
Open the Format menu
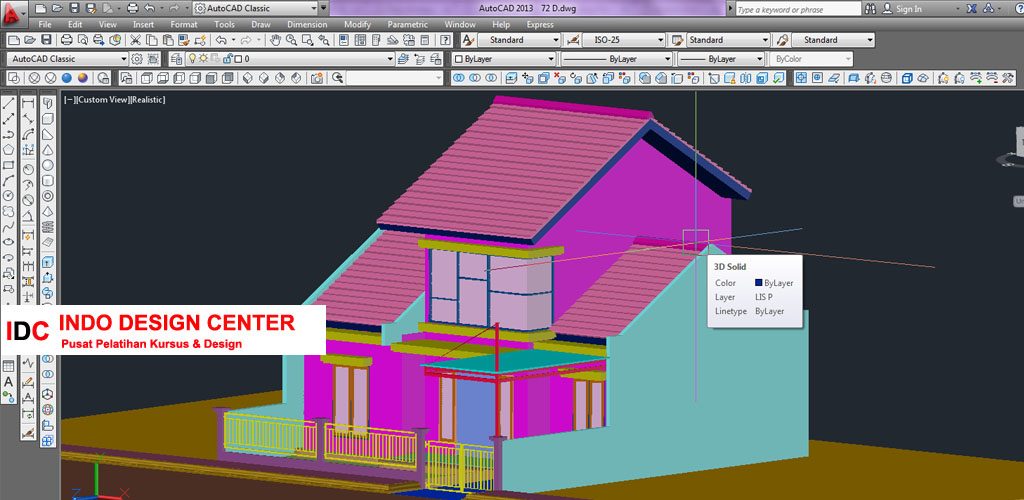click(184, 25)
